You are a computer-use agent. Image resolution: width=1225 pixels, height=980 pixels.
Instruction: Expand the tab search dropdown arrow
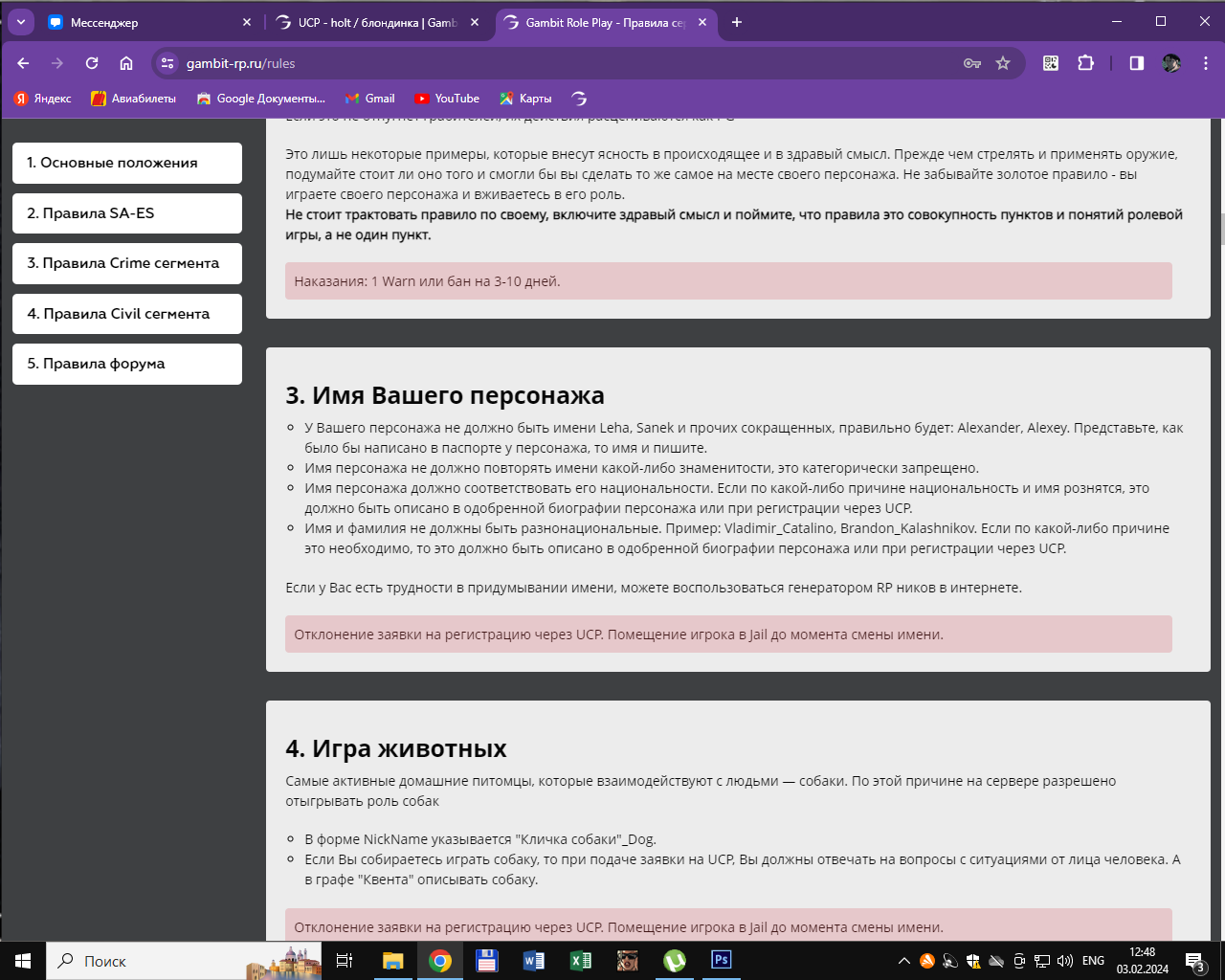tap(20, 22)
